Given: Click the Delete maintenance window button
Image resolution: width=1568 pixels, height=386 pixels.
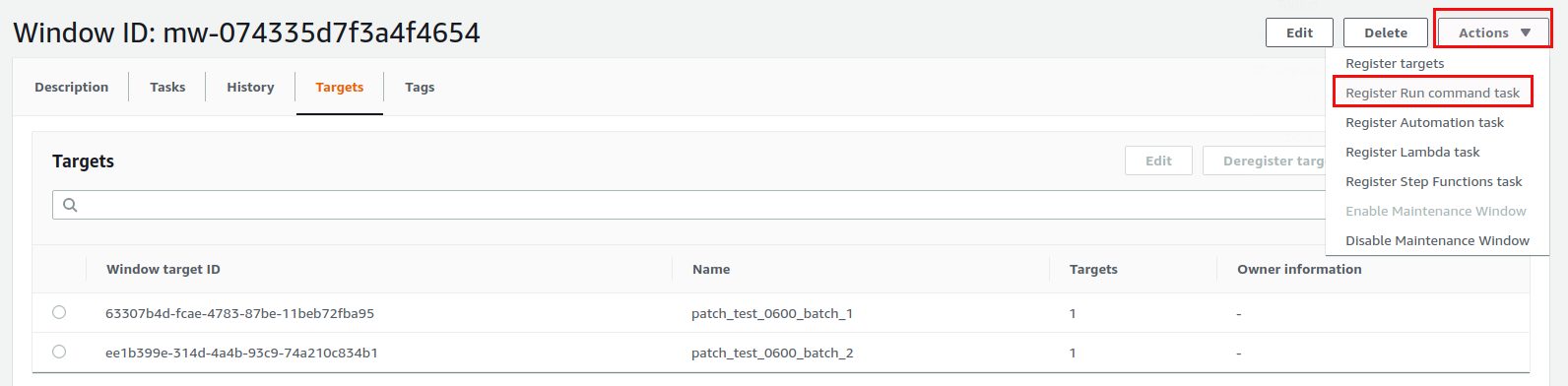Looking at the screenshot, I should (x=1385, y=32).
